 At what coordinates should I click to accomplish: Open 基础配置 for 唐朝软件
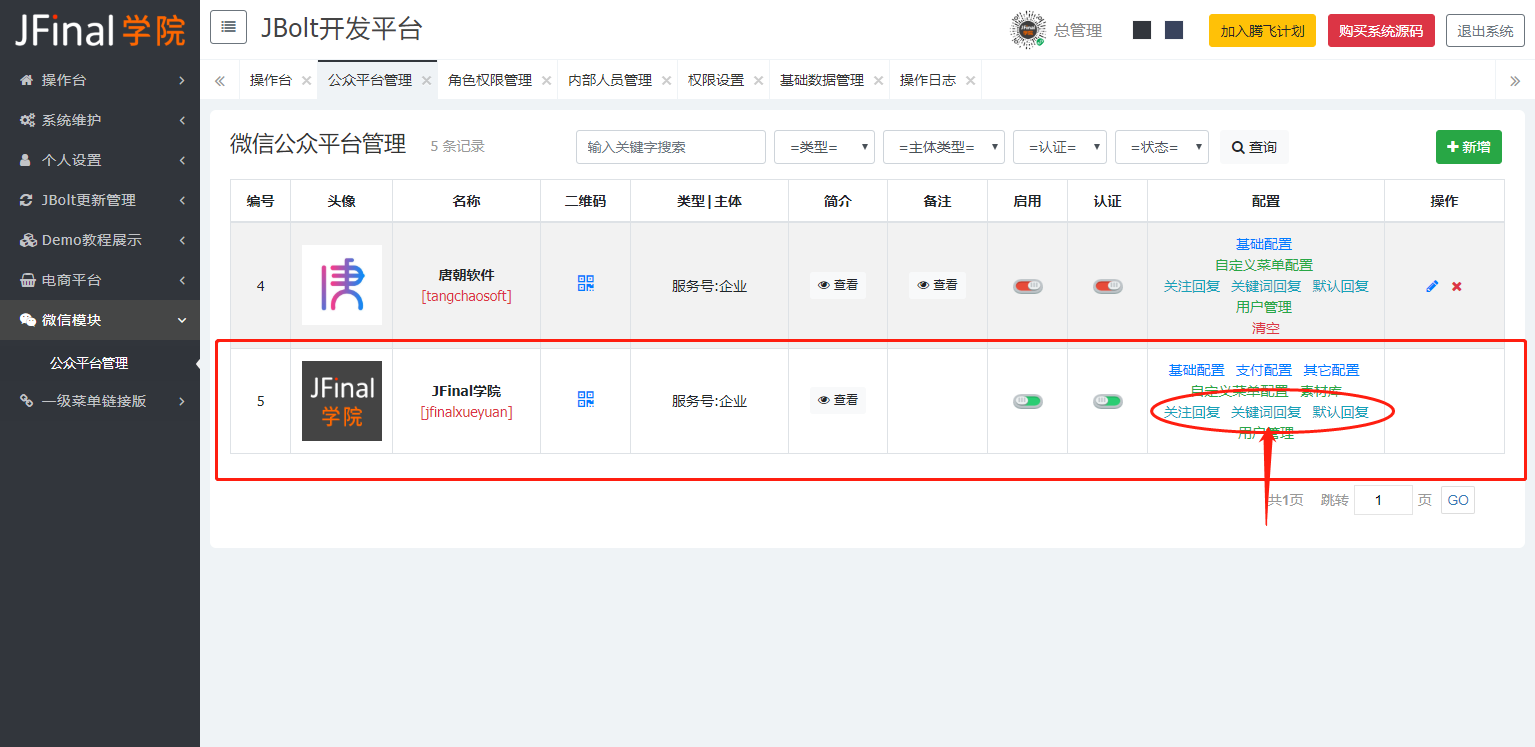[x=1264, y=244]
